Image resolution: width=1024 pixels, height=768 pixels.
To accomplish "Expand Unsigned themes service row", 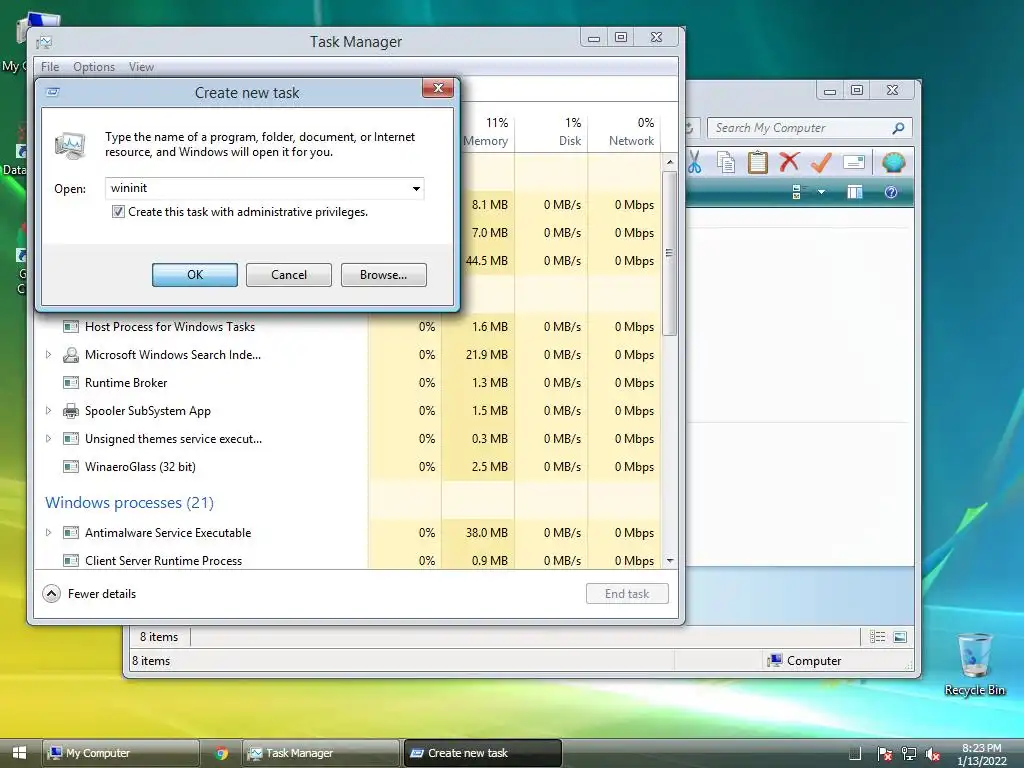I will [x=48, y=439].
